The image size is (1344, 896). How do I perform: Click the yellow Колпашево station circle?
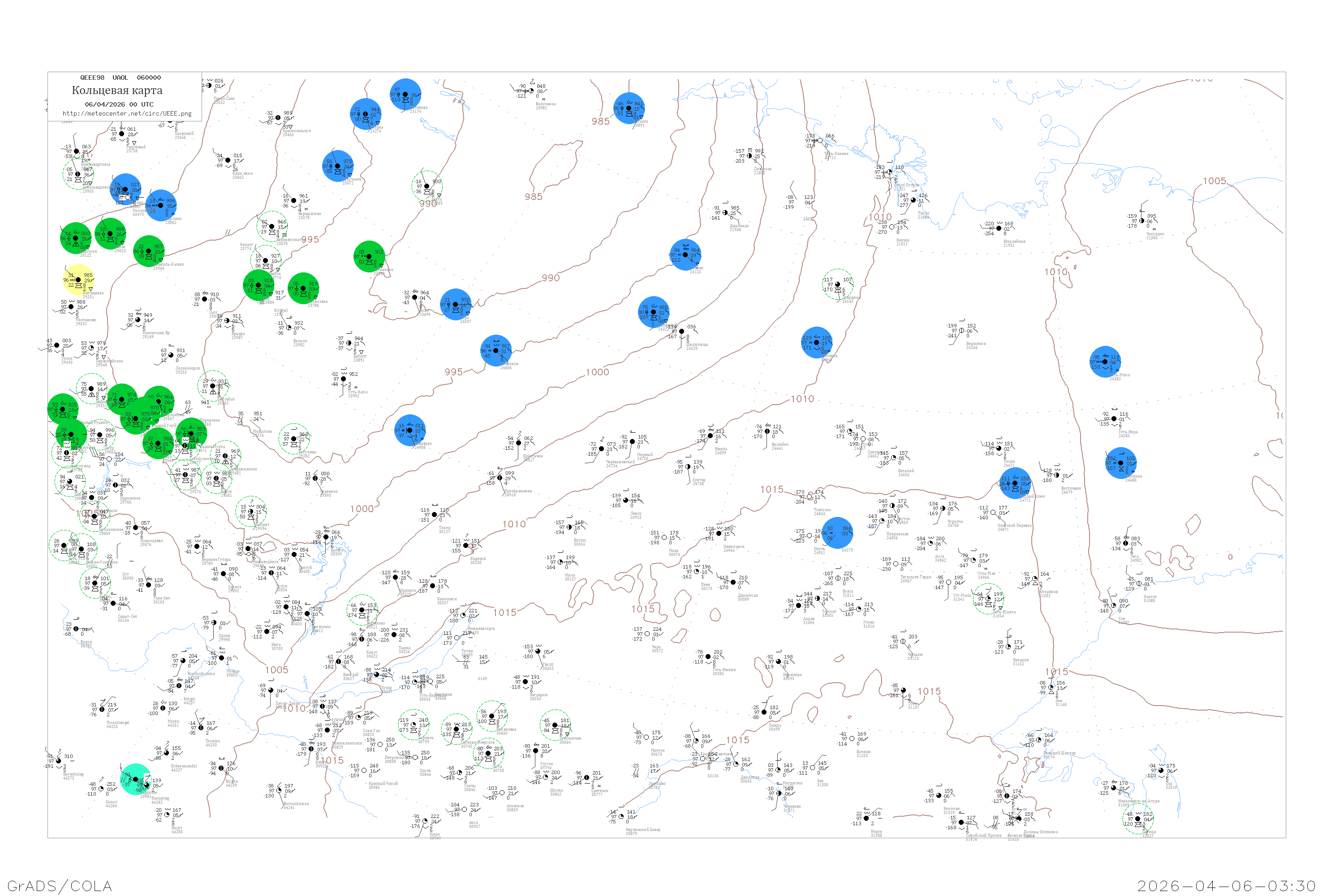coord(78,280)
